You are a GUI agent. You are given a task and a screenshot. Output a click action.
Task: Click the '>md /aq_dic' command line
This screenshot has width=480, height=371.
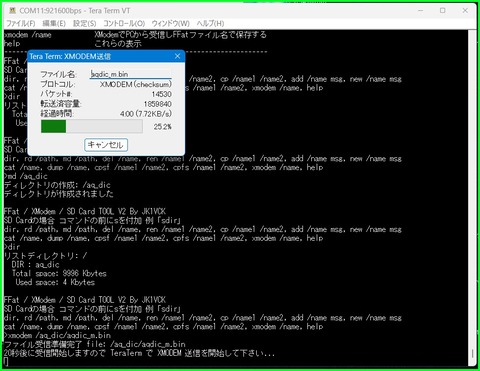[26, 176]
